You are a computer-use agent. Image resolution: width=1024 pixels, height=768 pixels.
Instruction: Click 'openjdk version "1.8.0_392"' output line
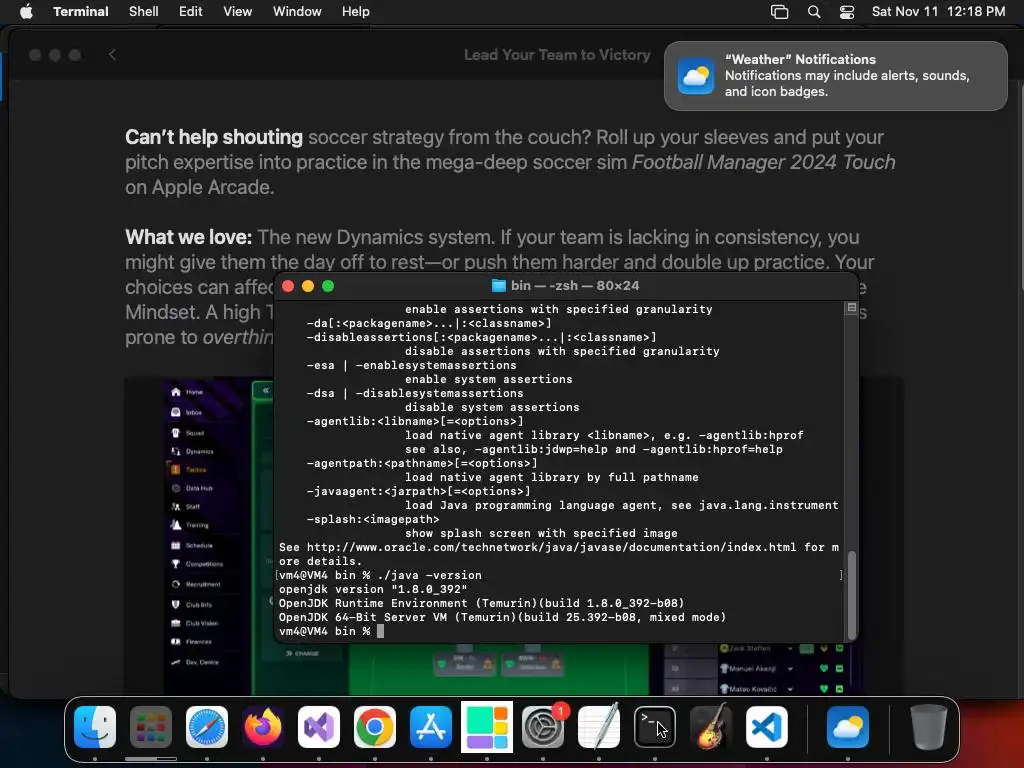point(373,589)
